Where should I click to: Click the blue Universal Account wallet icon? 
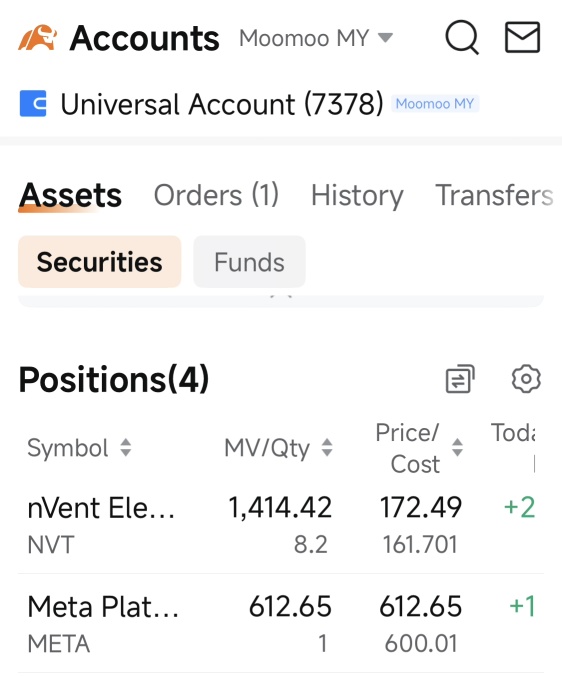pyautogui.click(x=33, y=103)
